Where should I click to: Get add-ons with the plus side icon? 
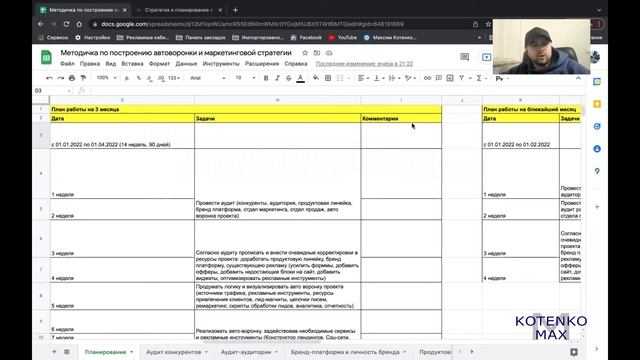click(x=597, y=207)
